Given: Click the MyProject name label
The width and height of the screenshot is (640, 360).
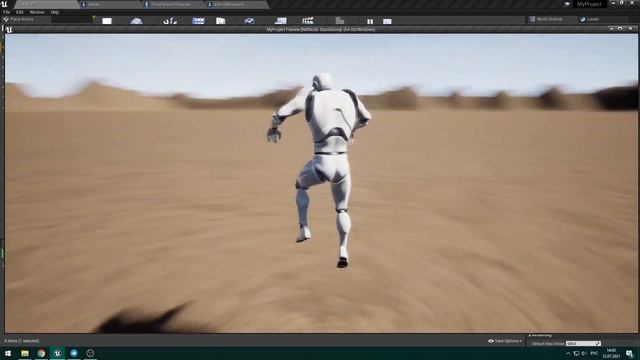Looking at the screenshot, I should 589,4.
